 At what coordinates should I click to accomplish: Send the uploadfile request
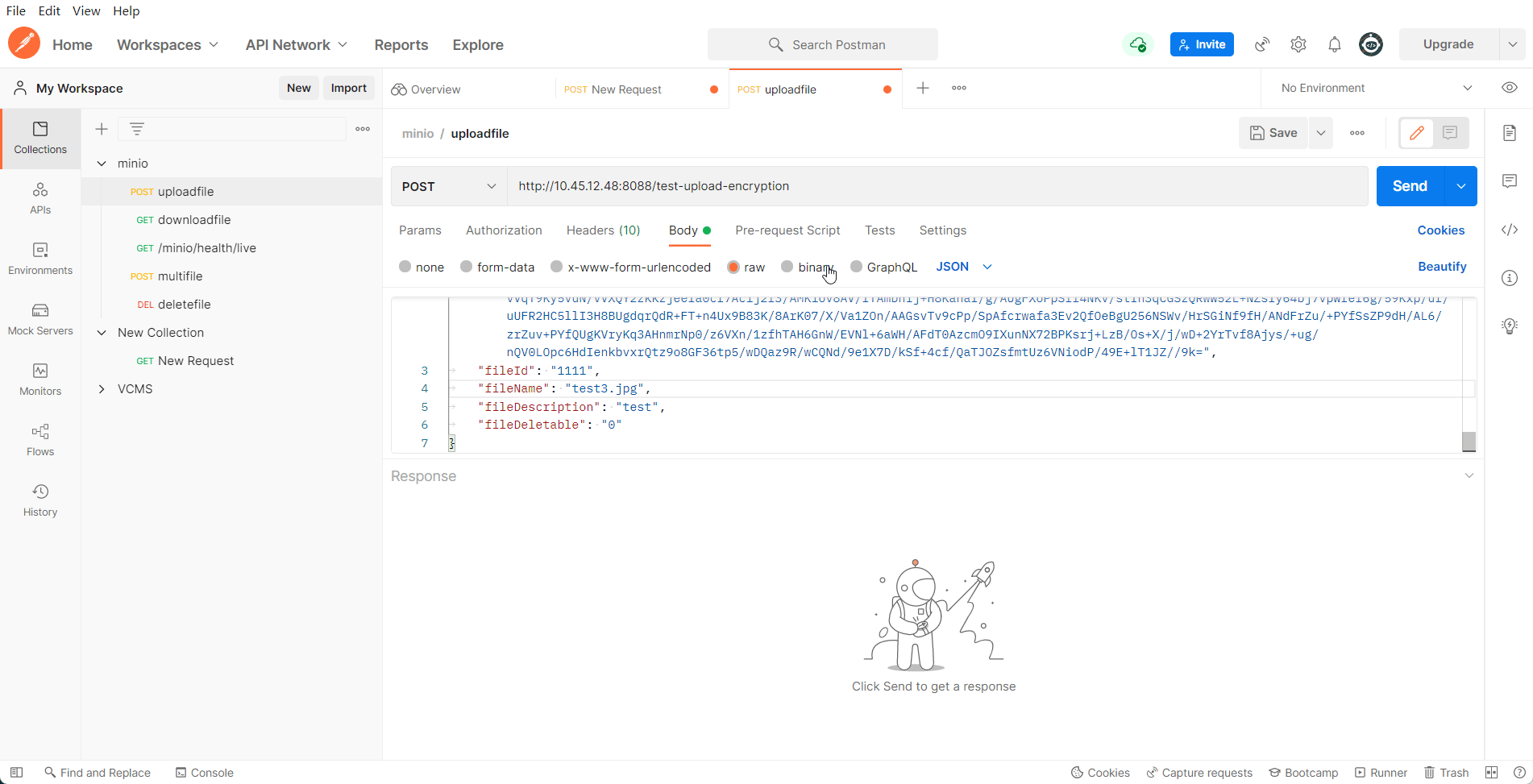[1409, 186]
